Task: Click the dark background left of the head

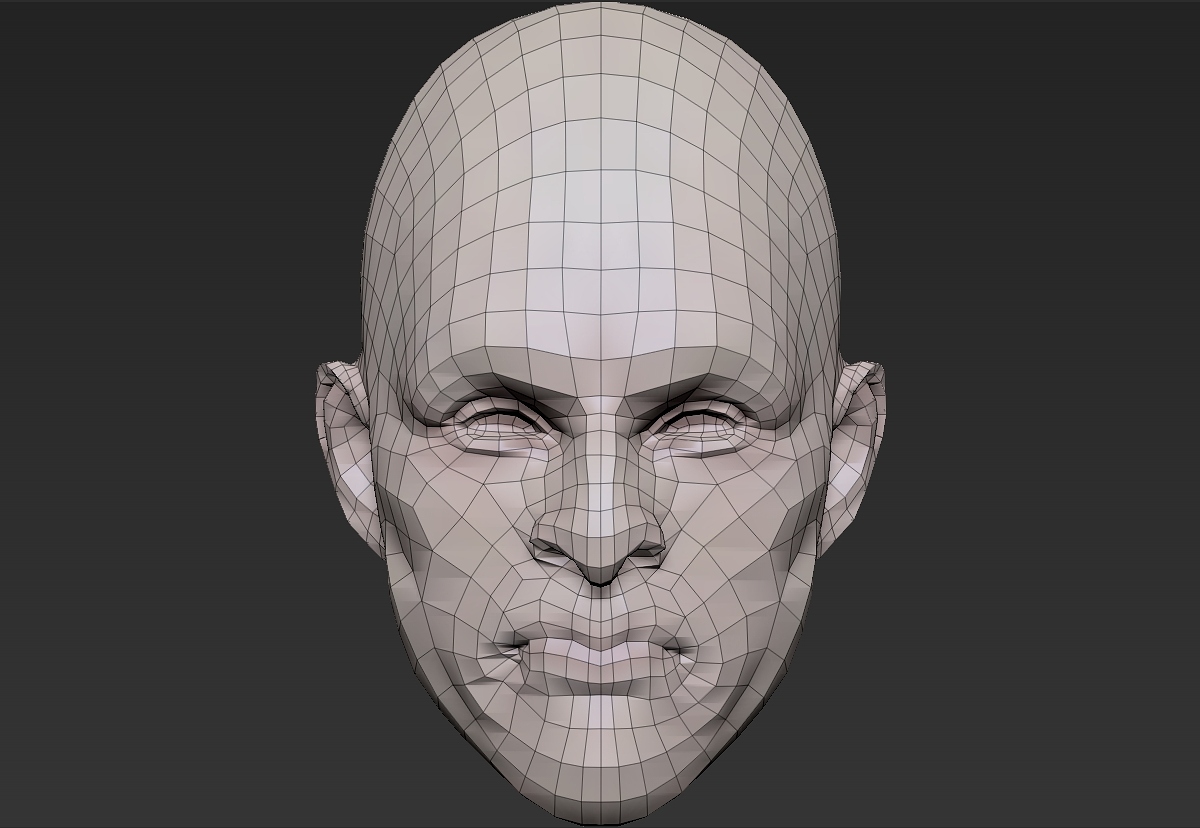Action: pyautogui.click(x=150, y=400)
